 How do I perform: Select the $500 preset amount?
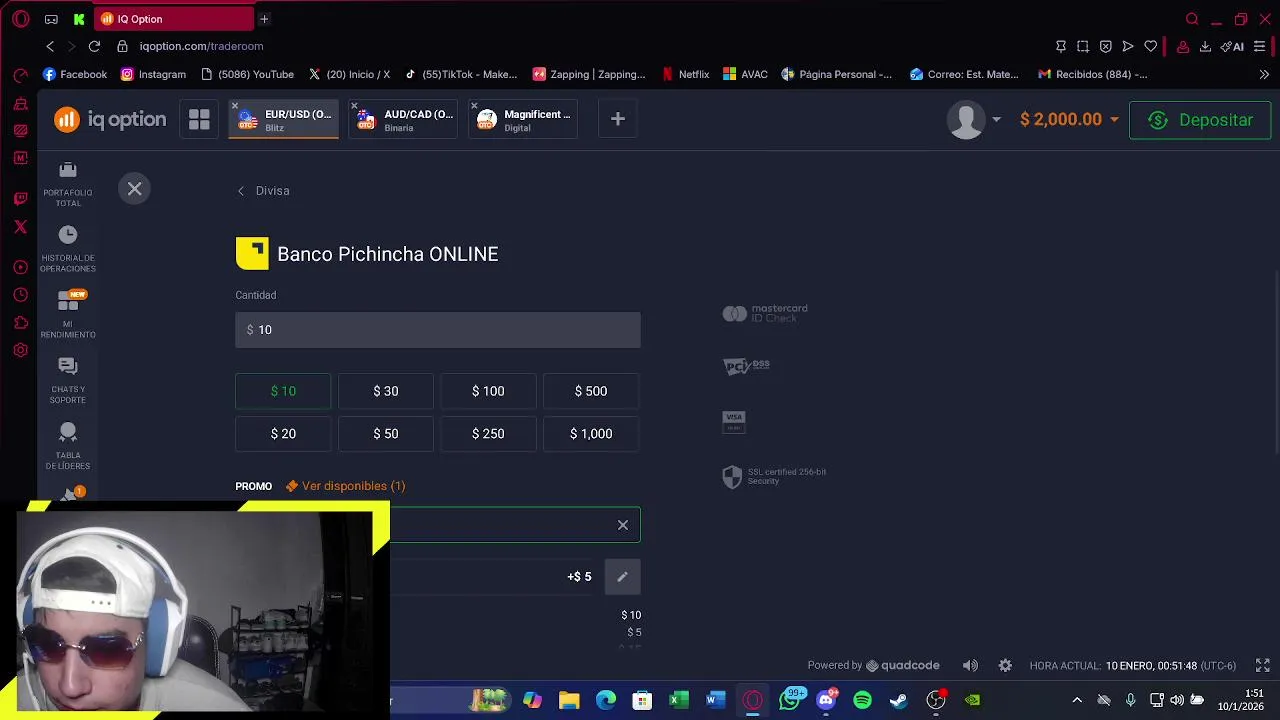click(x=591, y=391)
